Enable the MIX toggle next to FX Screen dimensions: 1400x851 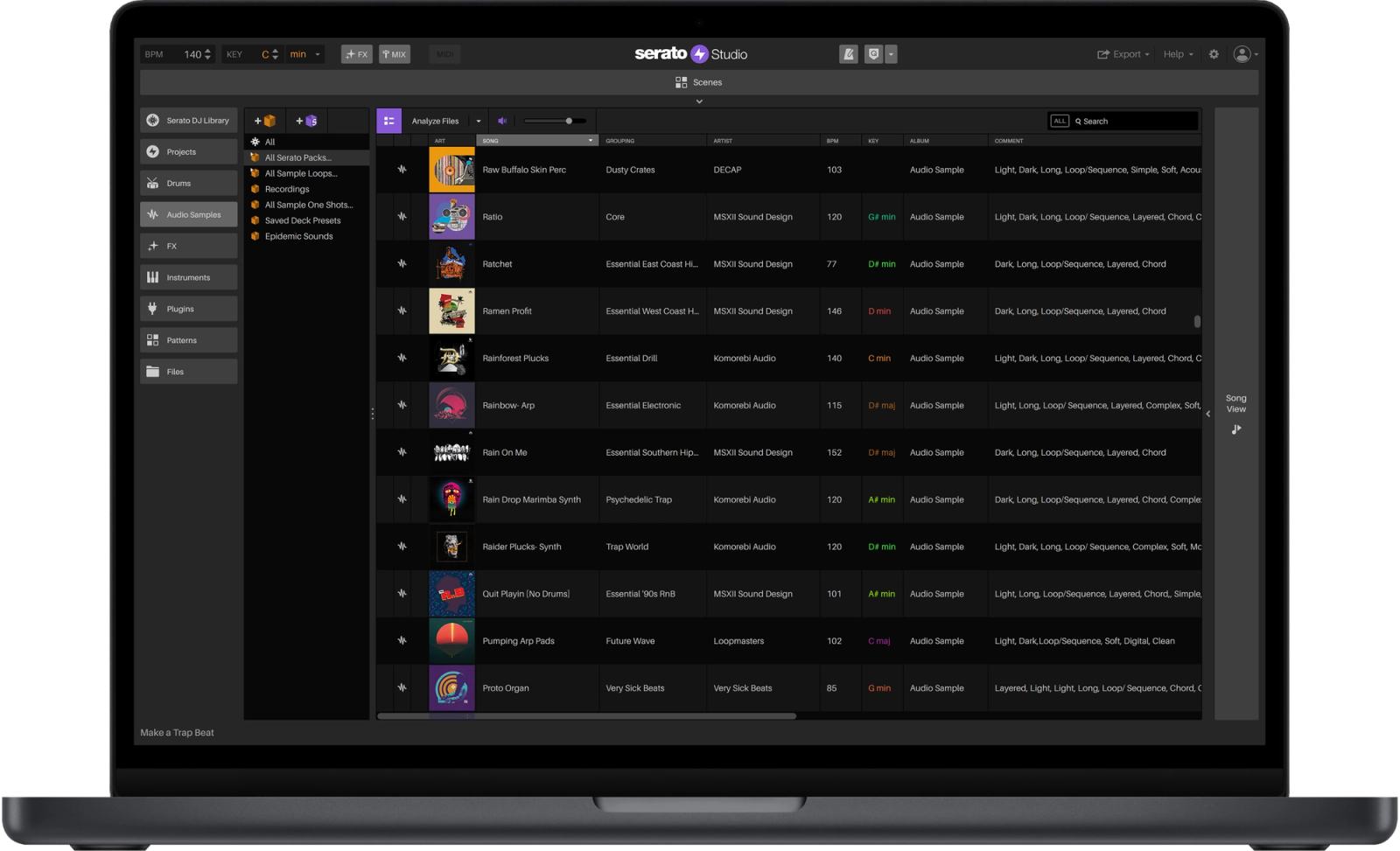click(394, 53)
